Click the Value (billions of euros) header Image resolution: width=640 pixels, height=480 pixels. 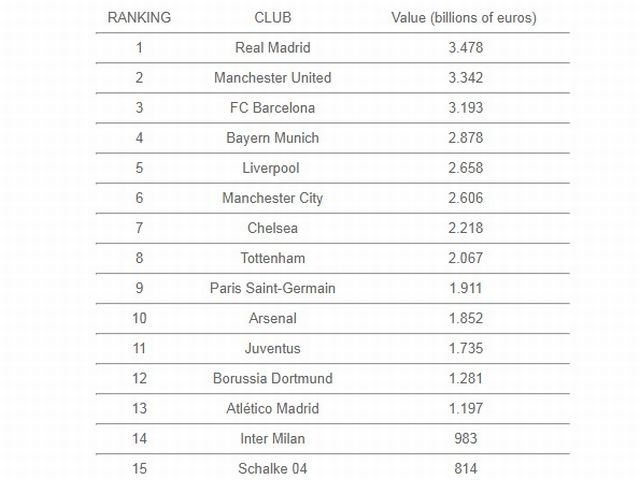pyautogui.click(x=464, y=18)
